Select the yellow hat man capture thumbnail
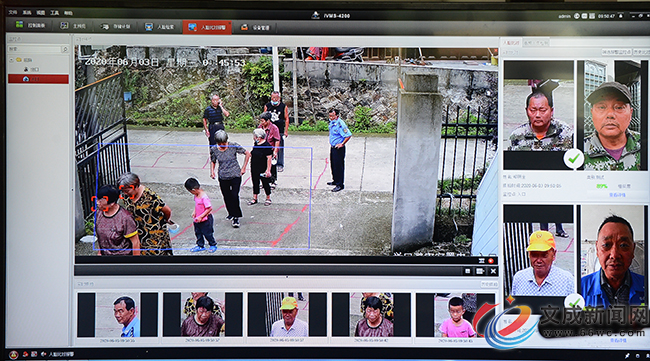The width and height of the screenshot is (650, 361). 287,315
